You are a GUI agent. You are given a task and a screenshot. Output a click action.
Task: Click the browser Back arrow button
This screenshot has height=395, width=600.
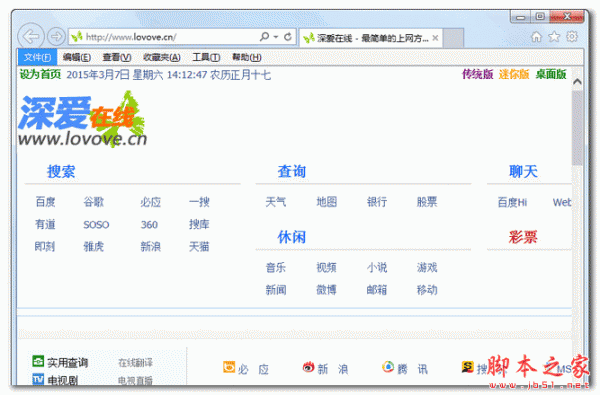[x=31, y=37]
